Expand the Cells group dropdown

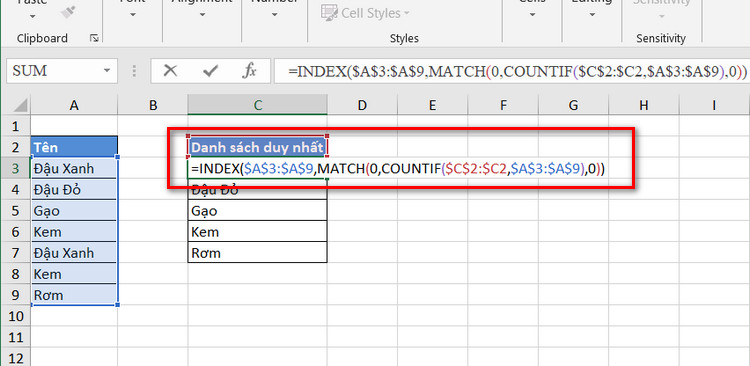pos(532,15)
